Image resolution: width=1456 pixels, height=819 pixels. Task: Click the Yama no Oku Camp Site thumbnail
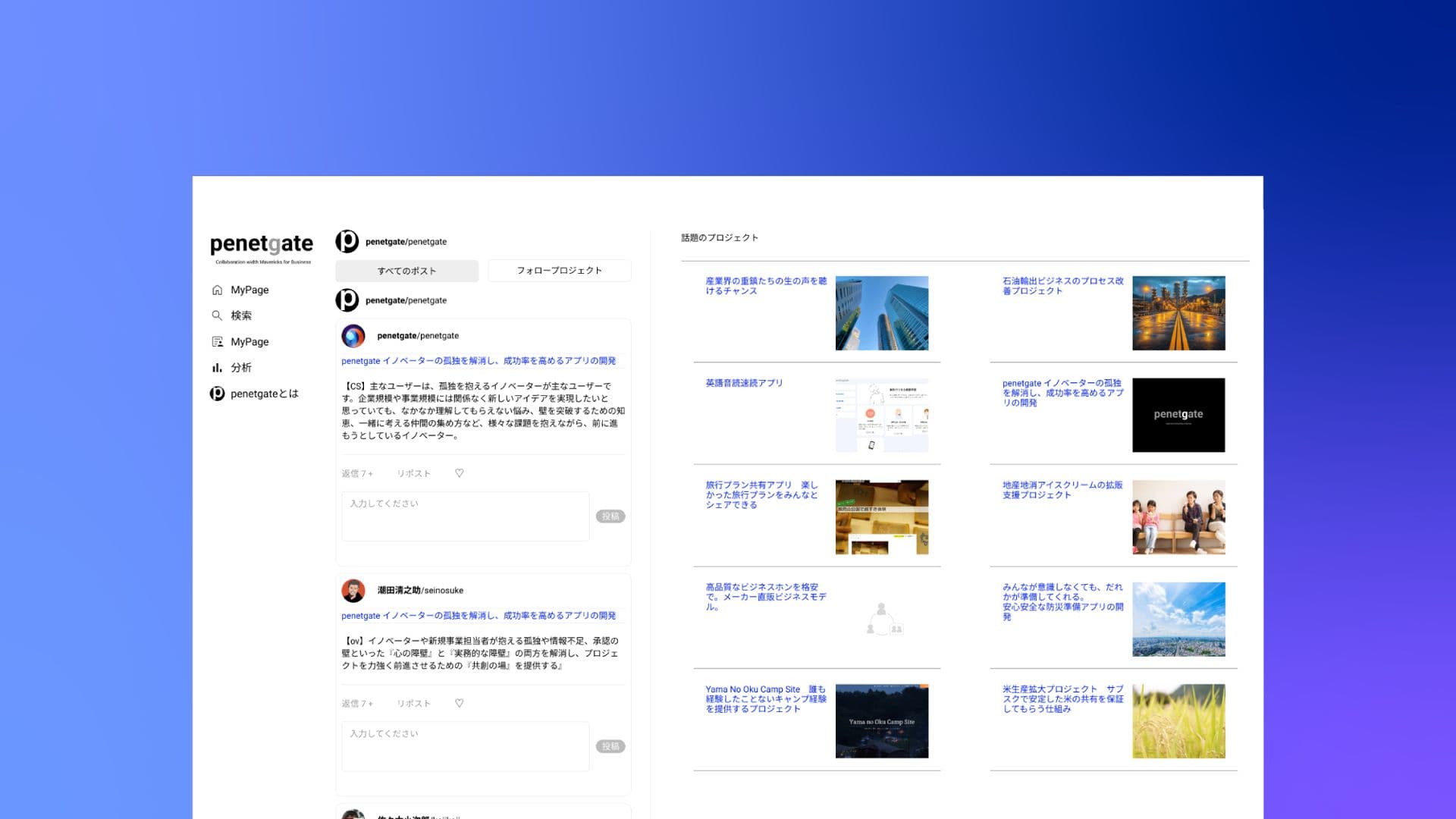point(881,721)
